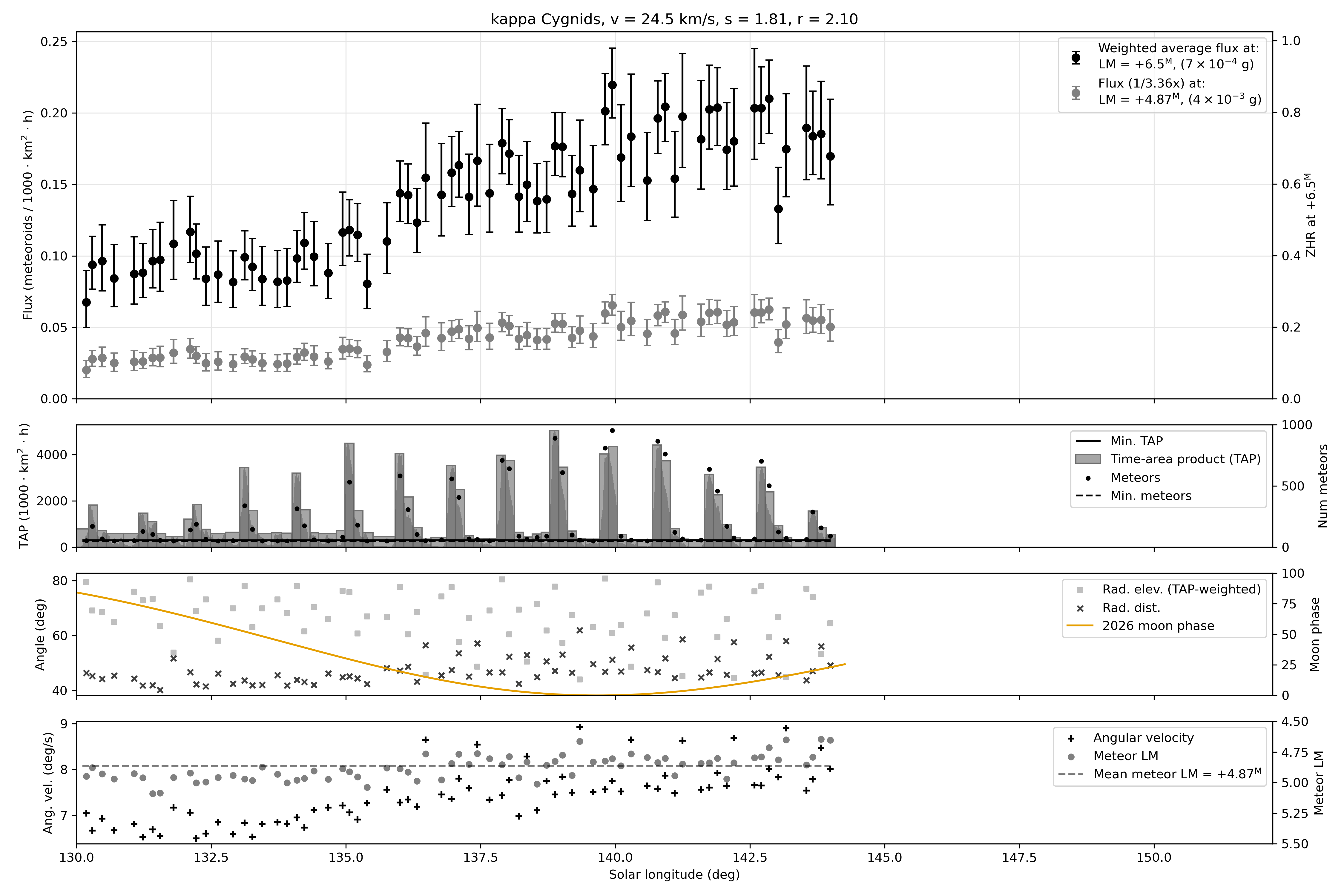Click the black flux marker in top legend
Screen dimensions: 1344x896
1076,57
